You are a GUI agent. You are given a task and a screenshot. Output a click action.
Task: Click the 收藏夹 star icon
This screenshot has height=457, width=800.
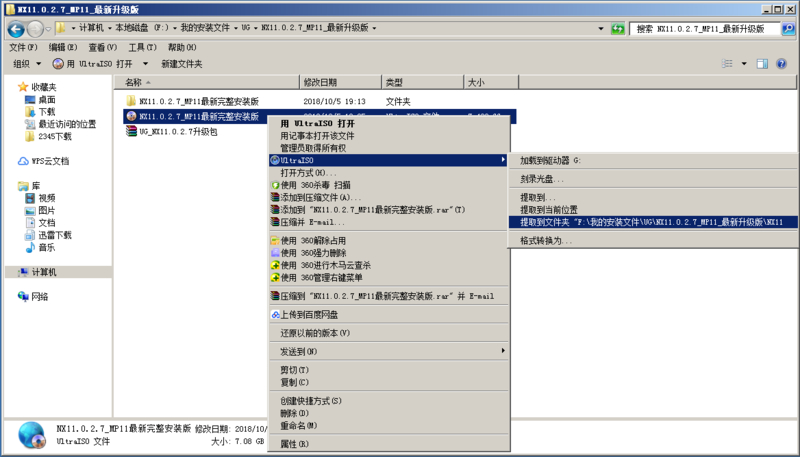pyautogui.click(x=22, y=87)
